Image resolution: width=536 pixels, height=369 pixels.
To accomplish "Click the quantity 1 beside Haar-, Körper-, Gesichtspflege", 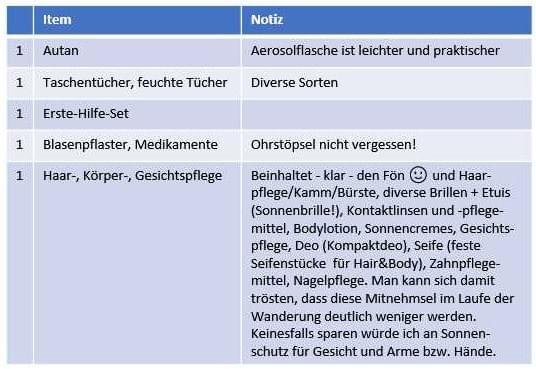I will pyautogui.click(x=19, y=175).
